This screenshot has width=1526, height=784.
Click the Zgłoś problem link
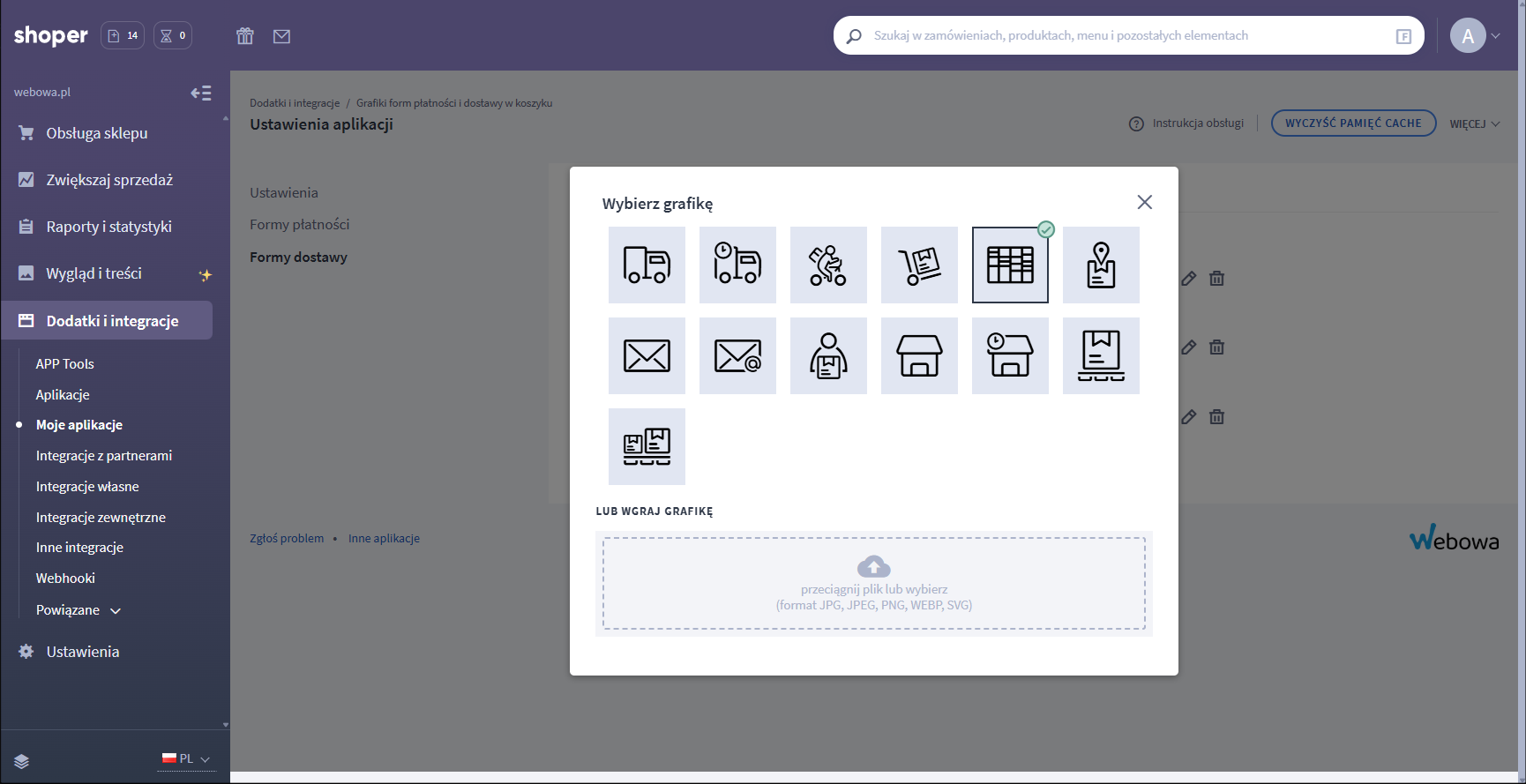pos(287,539)
